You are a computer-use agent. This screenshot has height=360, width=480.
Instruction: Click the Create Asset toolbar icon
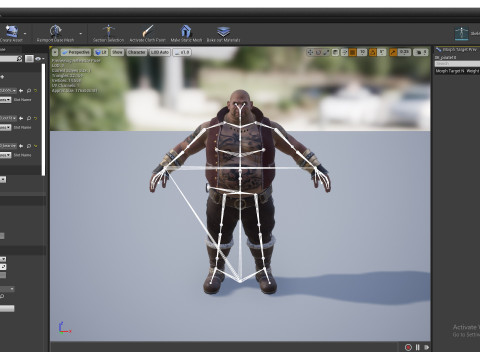tap(12, 31)
